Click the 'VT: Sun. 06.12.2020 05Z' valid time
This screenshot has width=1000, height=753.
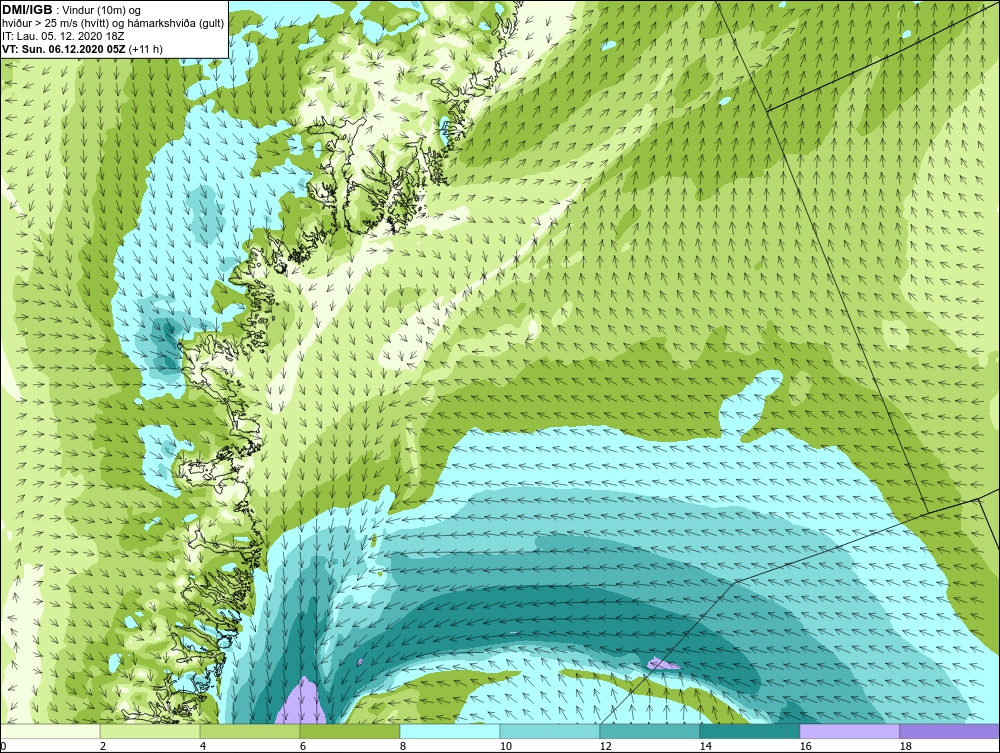pos(64,49)
